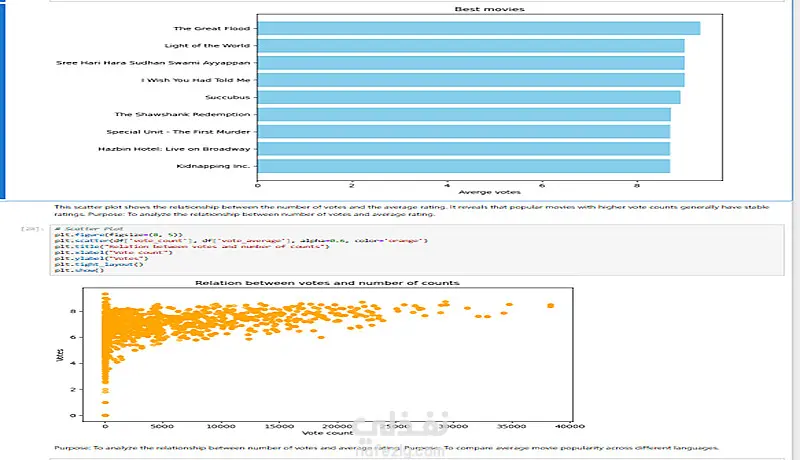Screen dimensions: 800x460
Task: Click the 5000 tick on the scatter x-axis
Action: click(162, 426)
